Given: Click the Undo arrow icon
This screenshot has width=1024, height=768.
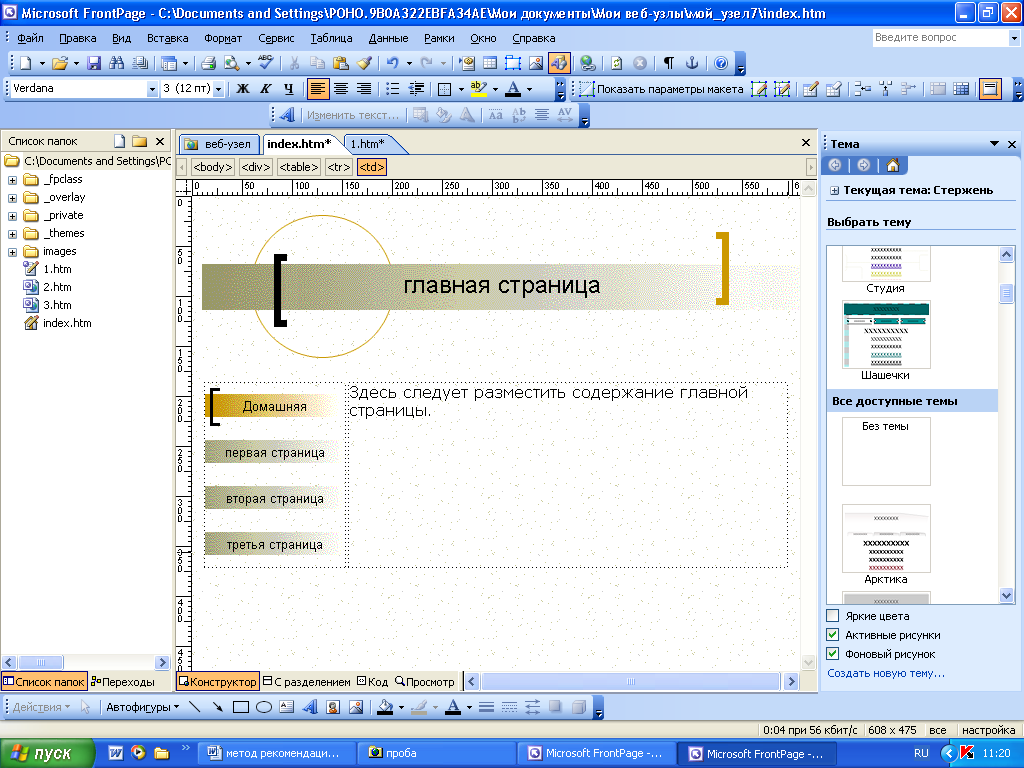Looking at the screenshot, I should [x=392, y=63].
